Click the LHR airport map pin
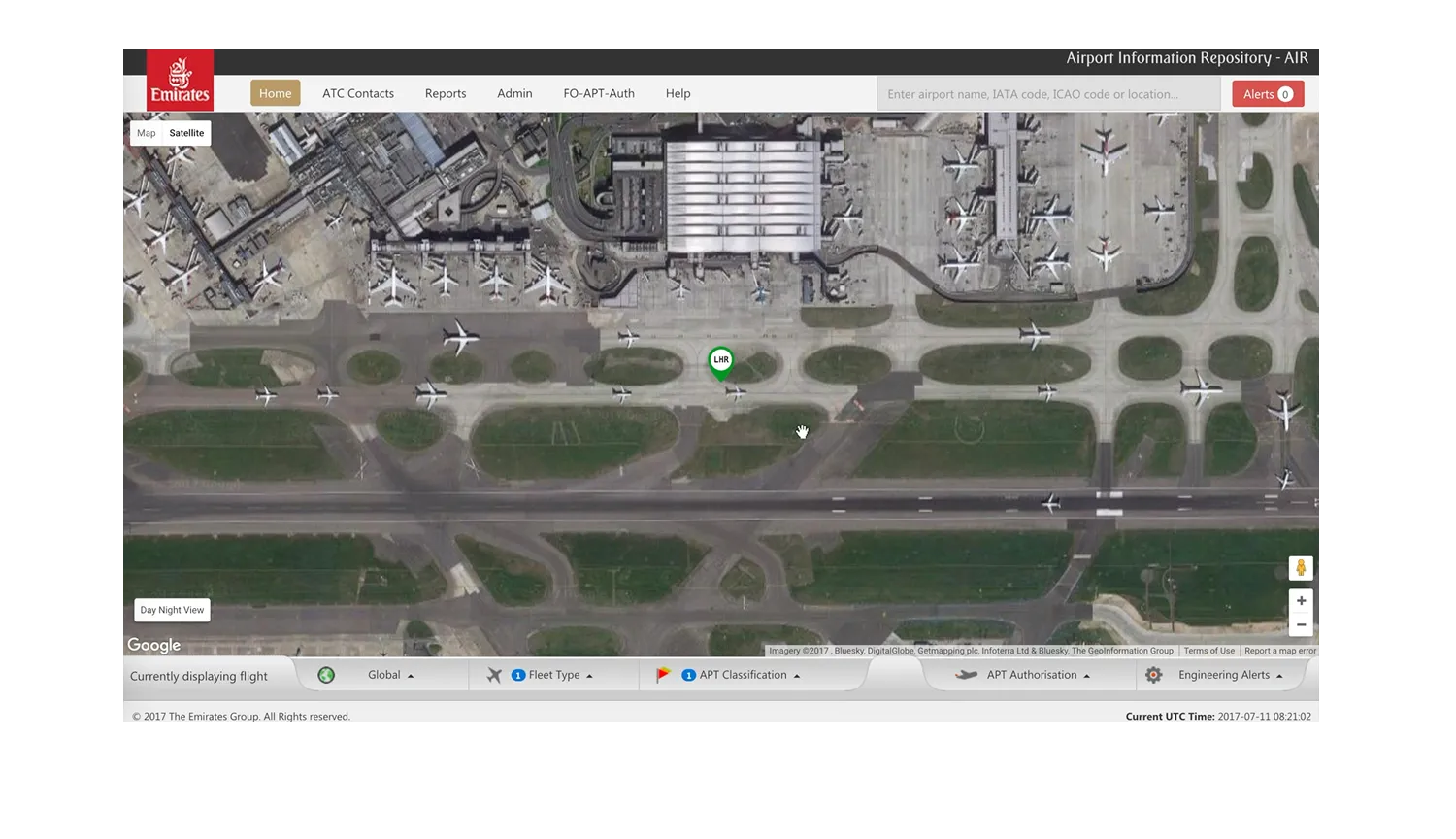Image resolution: width=1456 pixels, height=839 pixels. point(720,362)
